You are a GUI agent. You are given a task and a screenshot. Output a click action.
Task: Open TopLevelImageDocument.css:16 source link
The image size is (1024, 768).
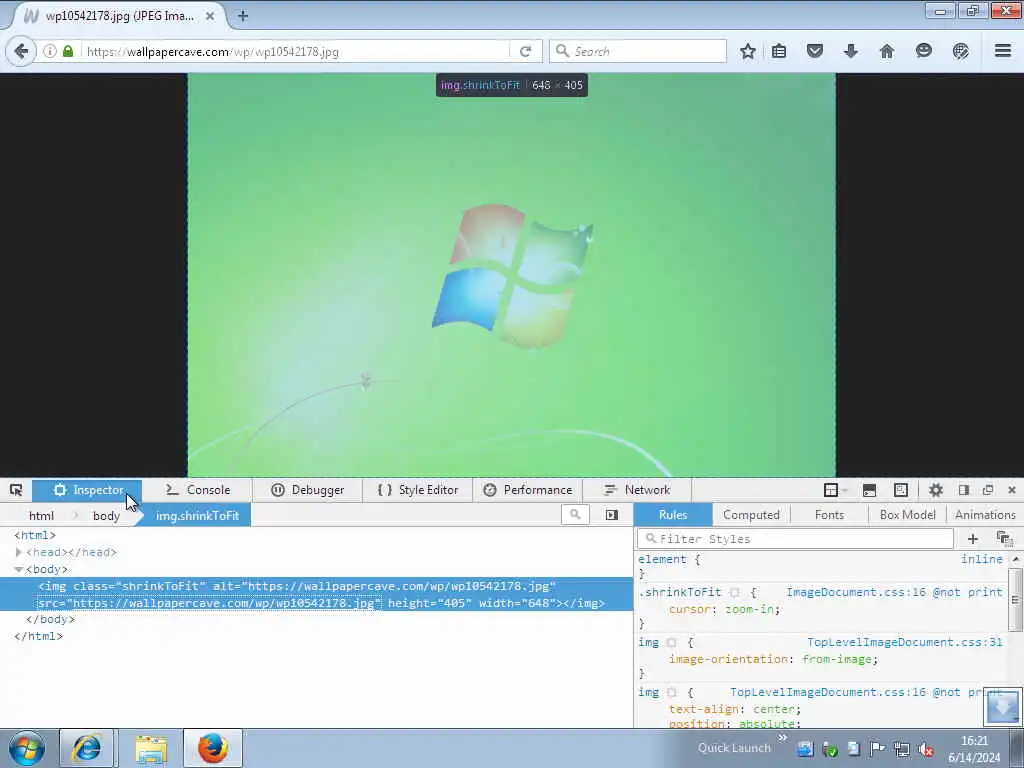coord(827,692)
